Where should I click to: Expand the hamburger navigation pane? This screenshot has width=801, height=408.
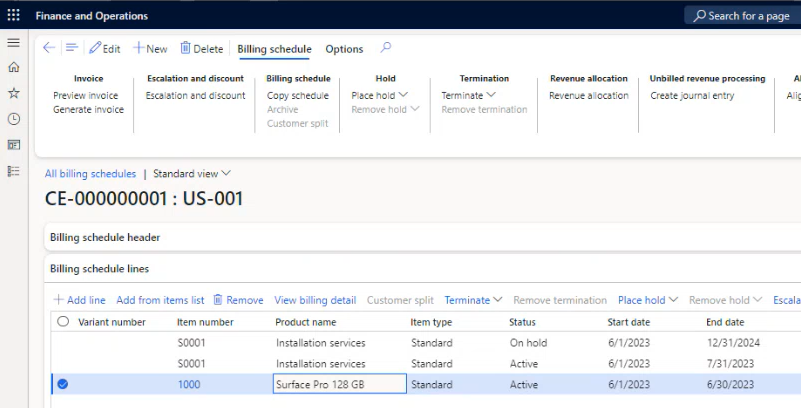(13, 43)
